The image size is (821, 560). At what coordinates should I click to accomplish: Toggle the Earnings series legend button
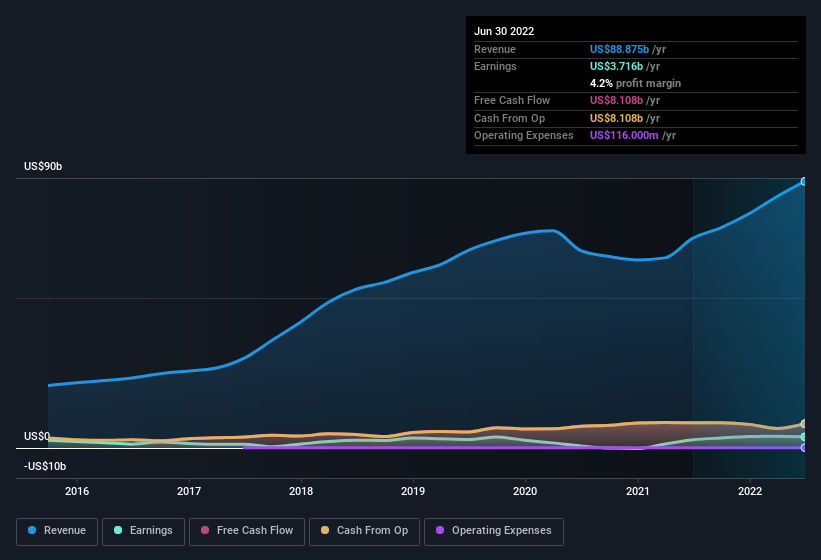click(x=143, y=531)
